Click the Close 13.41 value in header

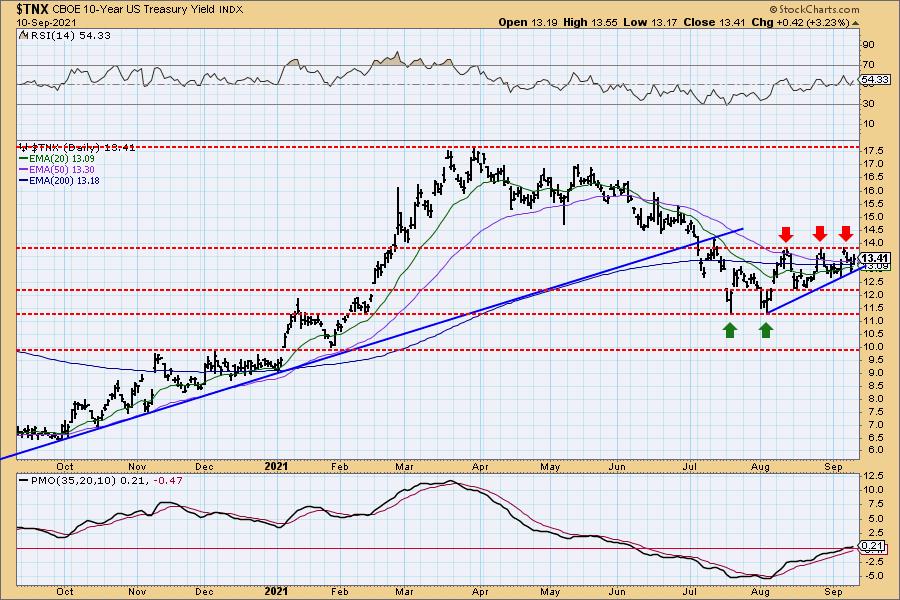click(x=714, y=22)
